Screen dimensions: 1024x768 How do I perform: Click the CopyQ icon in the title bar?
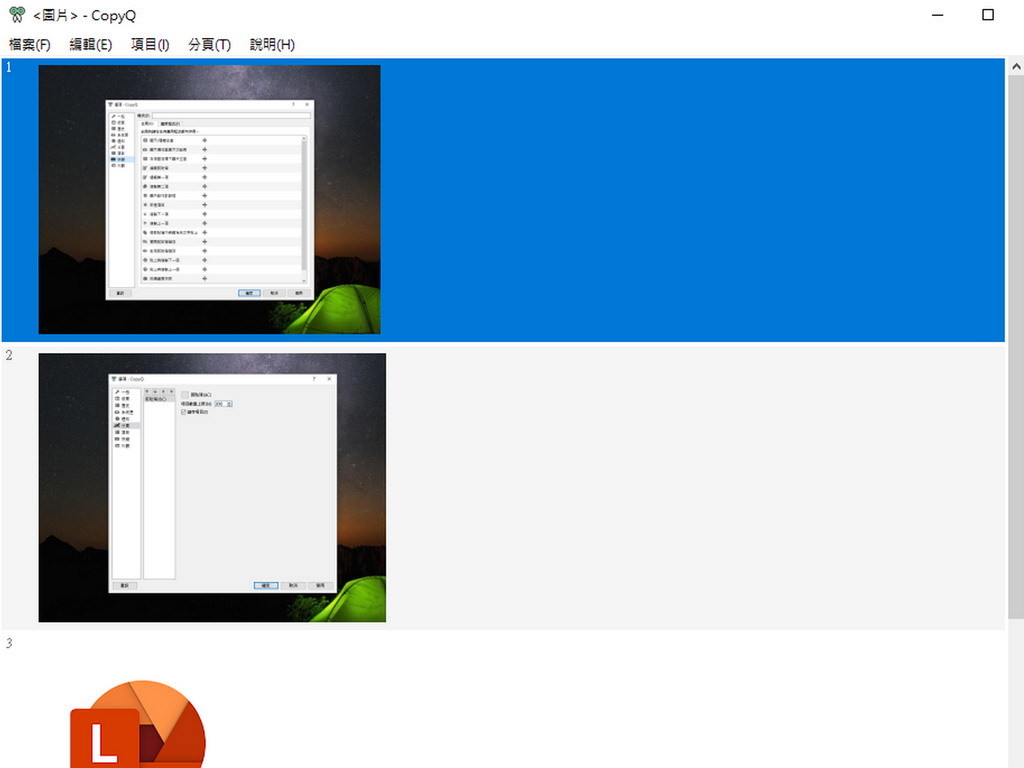pyautogui.click(x=17, y=14)
